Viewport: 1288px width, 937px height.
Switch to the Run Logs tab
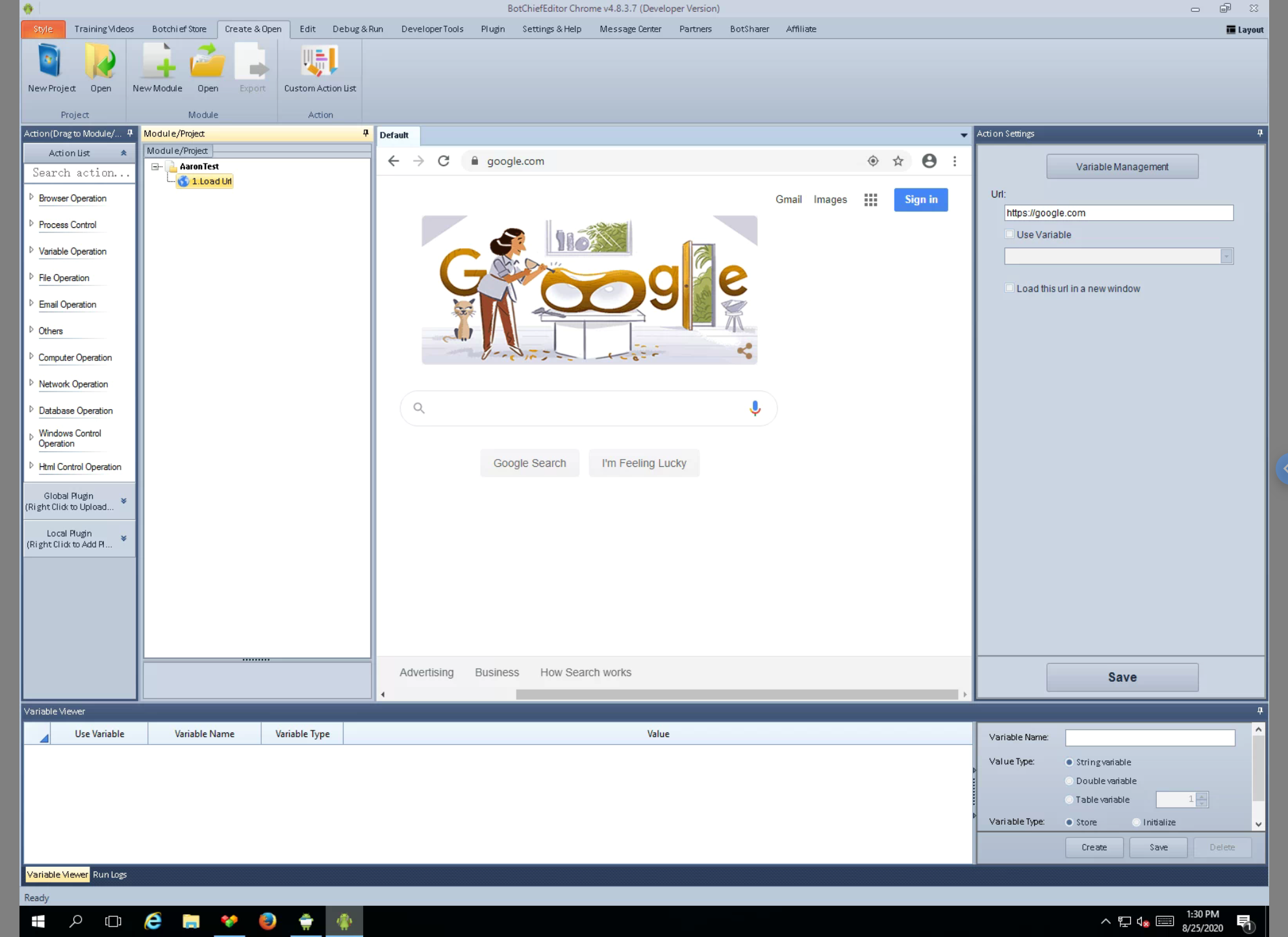[110, 875]
